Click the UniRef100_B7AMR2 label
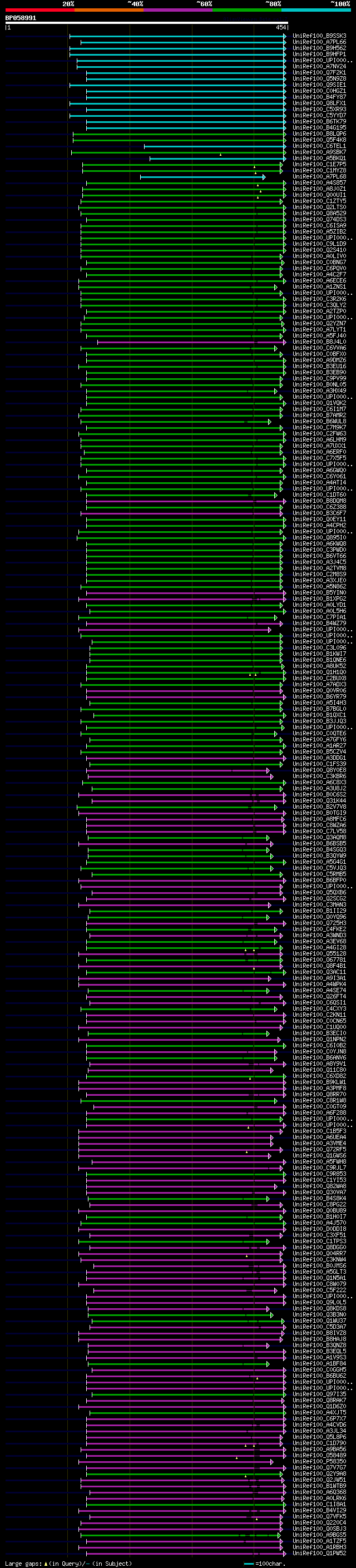The width and height of the screenshot is (356, 1568). (319, 415)
